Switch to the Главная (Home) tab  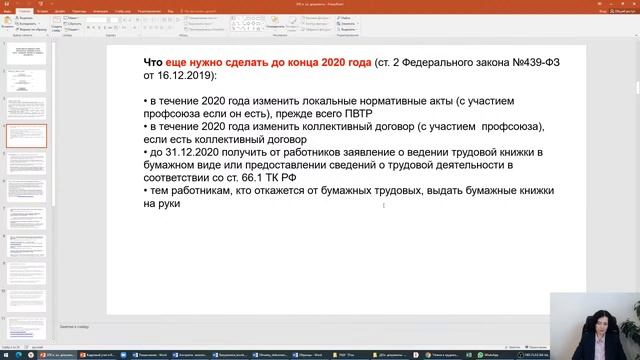pyautogui.click(x=24, y=11)
